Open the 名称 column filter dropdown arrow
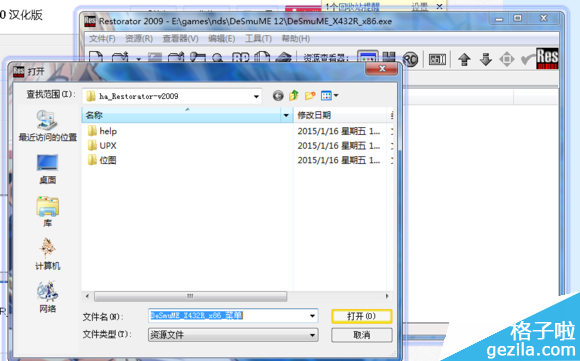The height and width of the screenshot is (361, 580). (x=286, y=115)
